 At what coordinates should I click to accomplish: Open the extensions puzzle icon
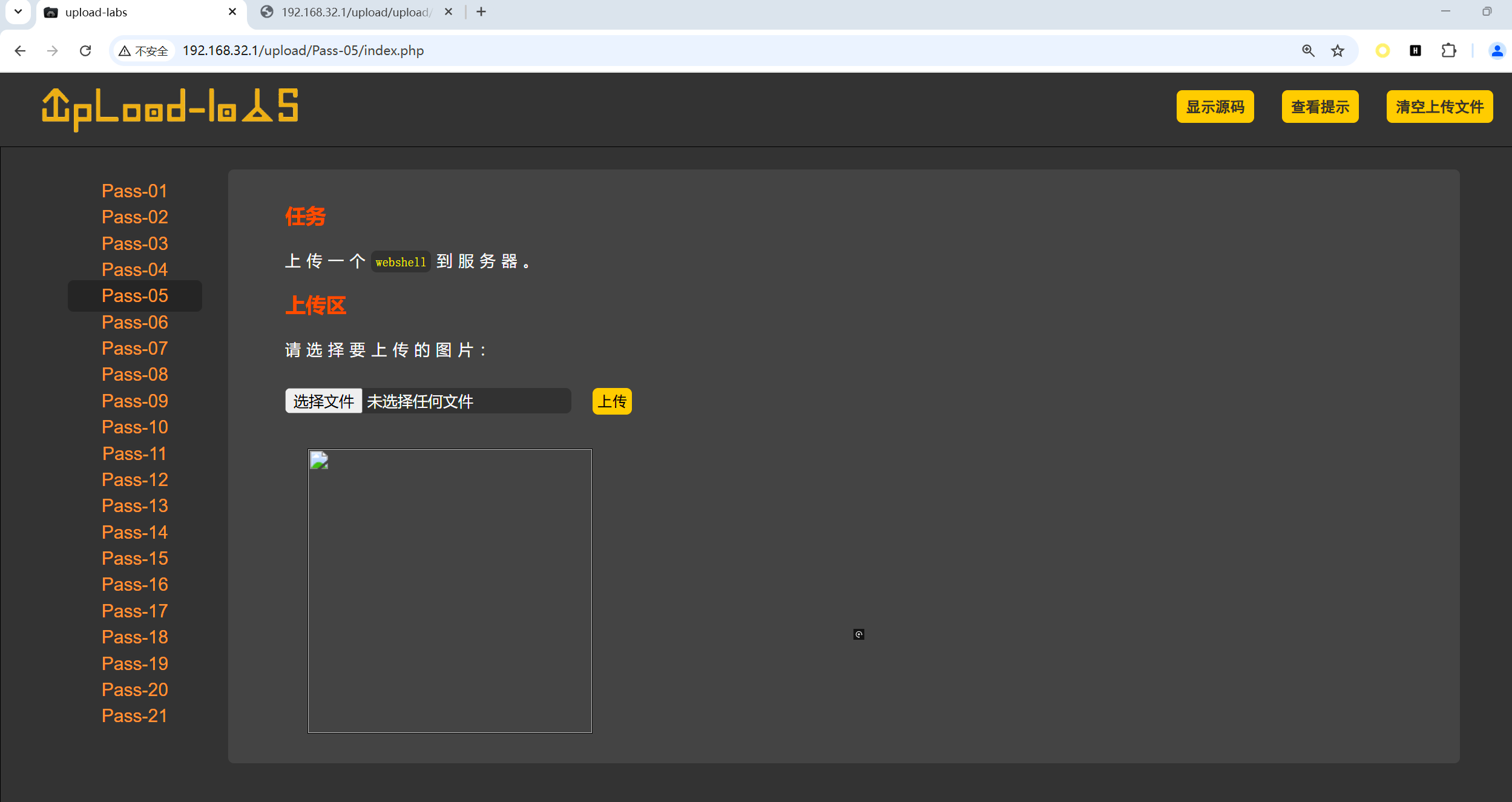(1448, 51)
